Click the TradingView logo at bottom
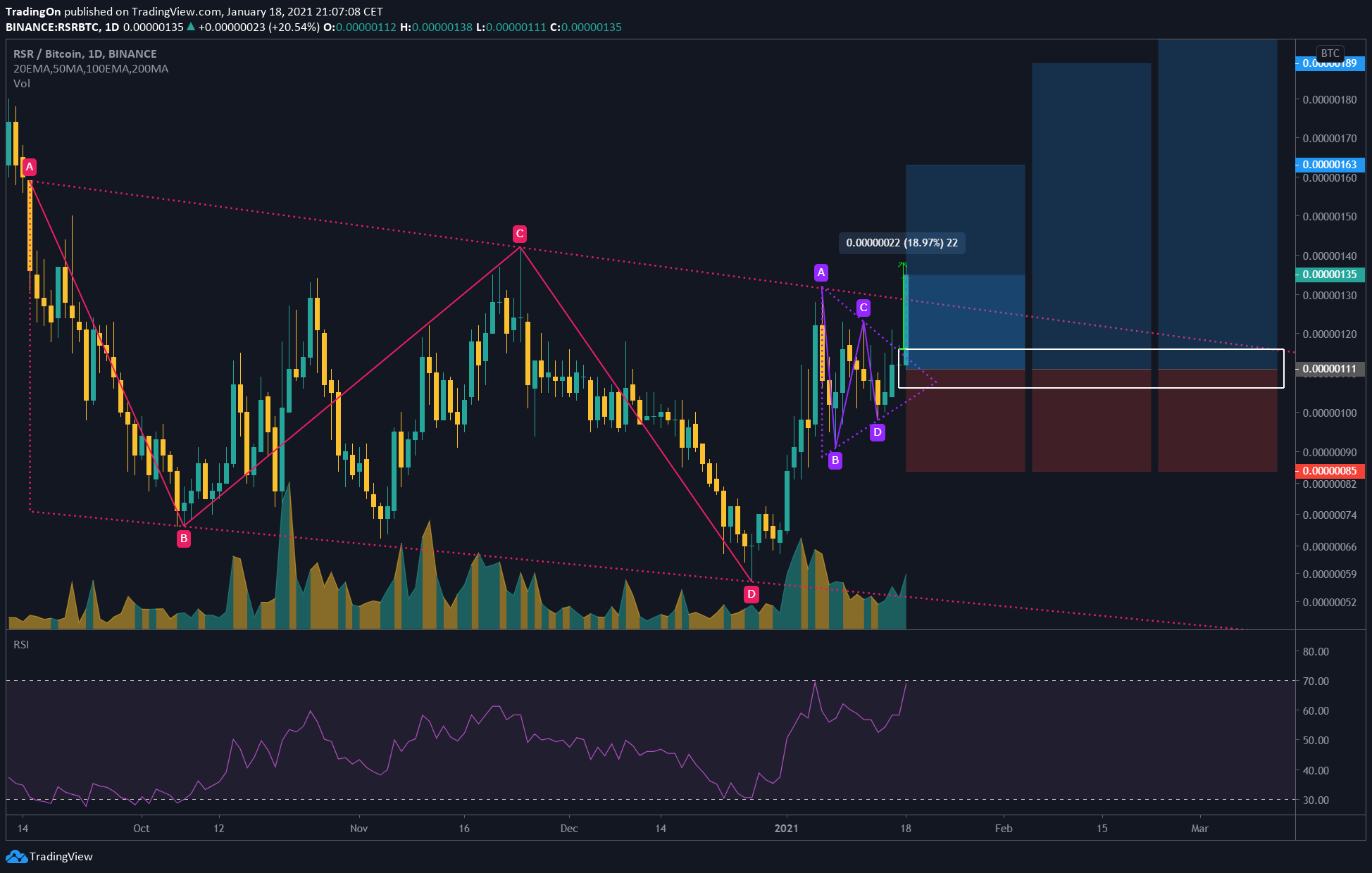The image size is (1372, 873). coord(49,856)
